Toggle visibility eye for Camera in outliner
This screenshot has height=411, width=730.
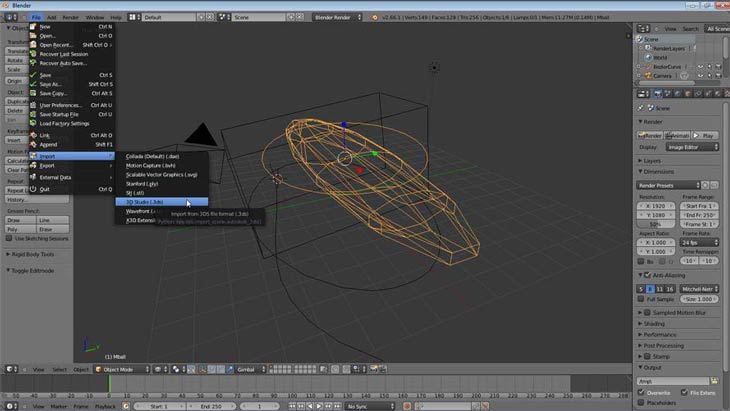698,75
